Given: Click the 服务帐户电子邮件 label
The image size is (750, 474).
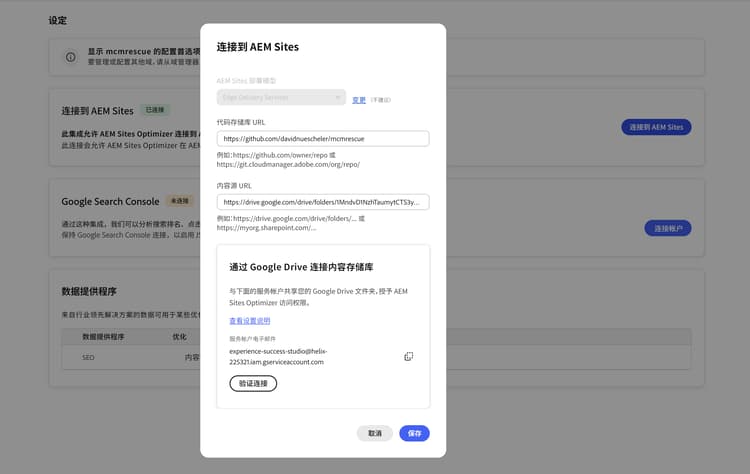Looking at the screenshot, I should tap(252, 339).
